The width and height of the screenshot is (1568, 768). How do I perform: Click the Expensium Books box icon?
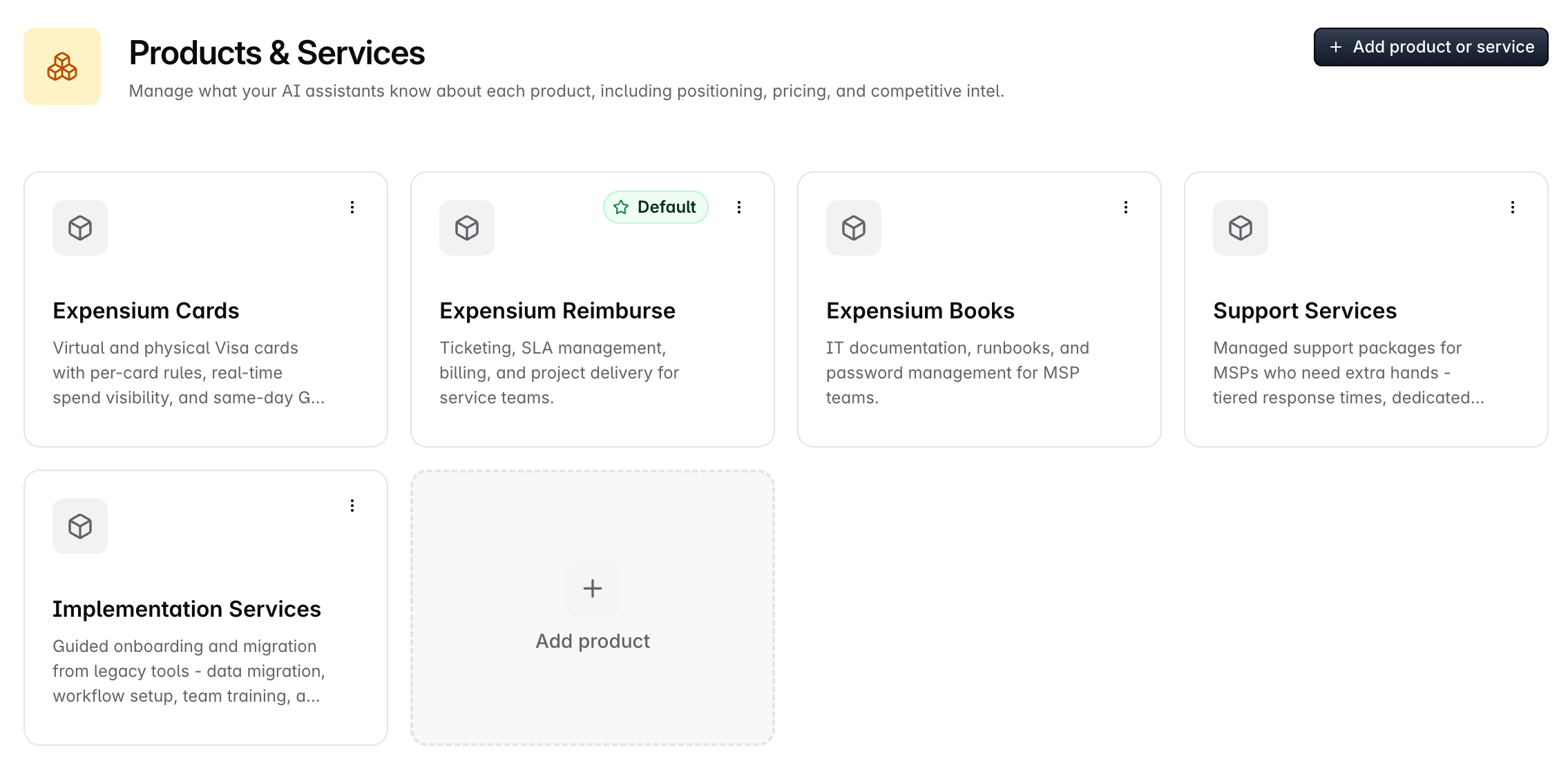(x=854, y=228)
